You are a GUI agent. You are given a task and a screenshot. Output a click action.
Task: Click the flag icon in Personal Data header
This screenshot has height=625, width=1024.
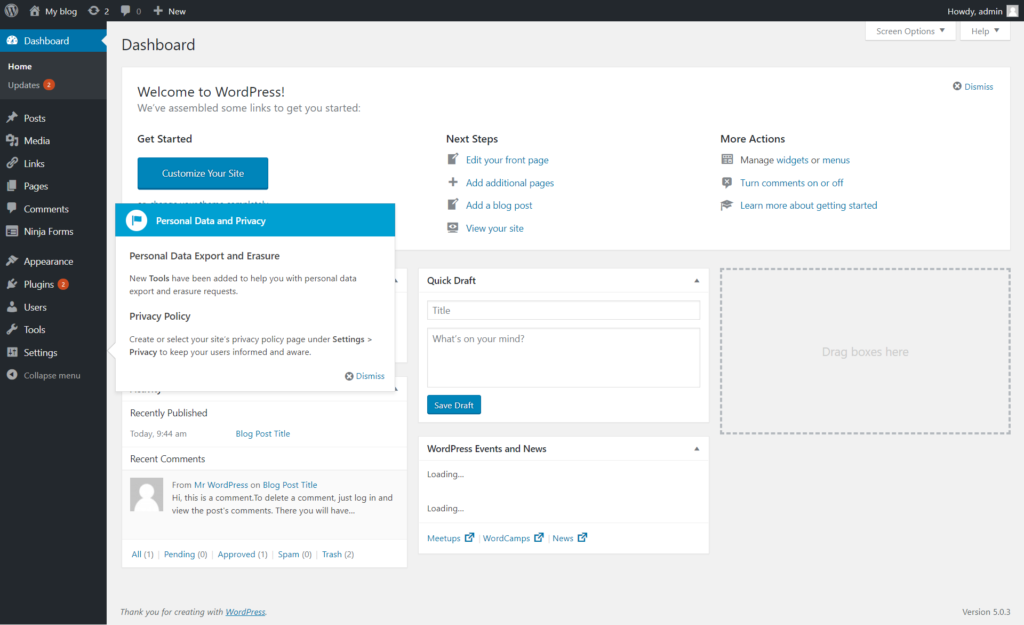(136, 221)
